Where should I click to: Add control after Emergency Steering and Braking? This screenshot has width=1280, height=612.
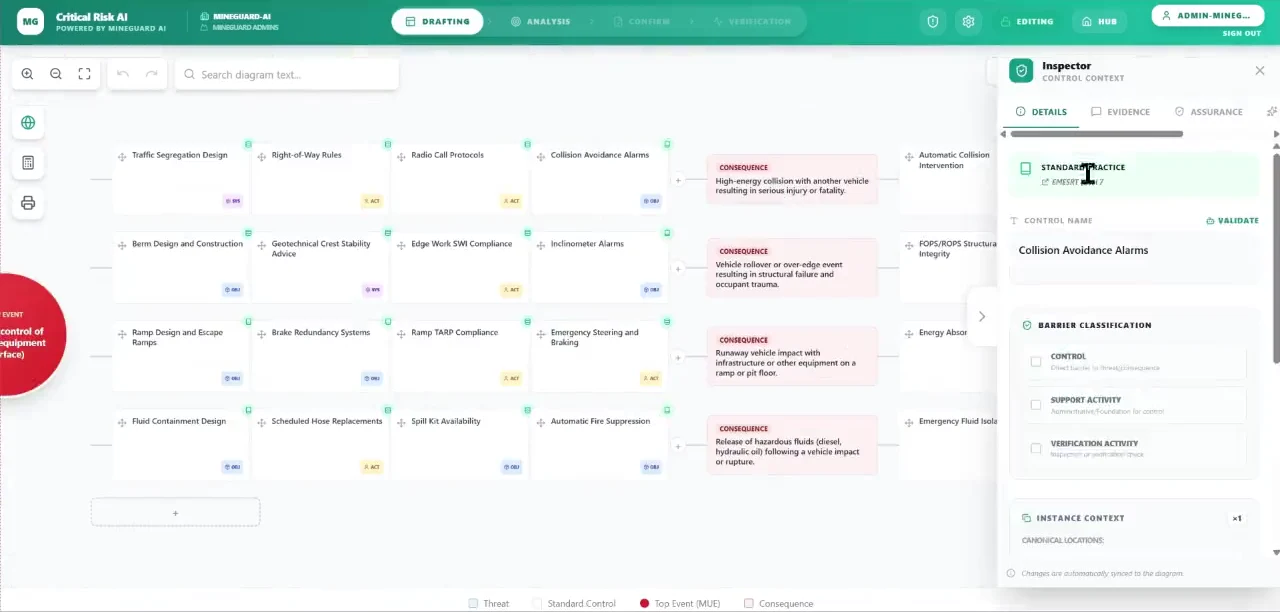678,358
